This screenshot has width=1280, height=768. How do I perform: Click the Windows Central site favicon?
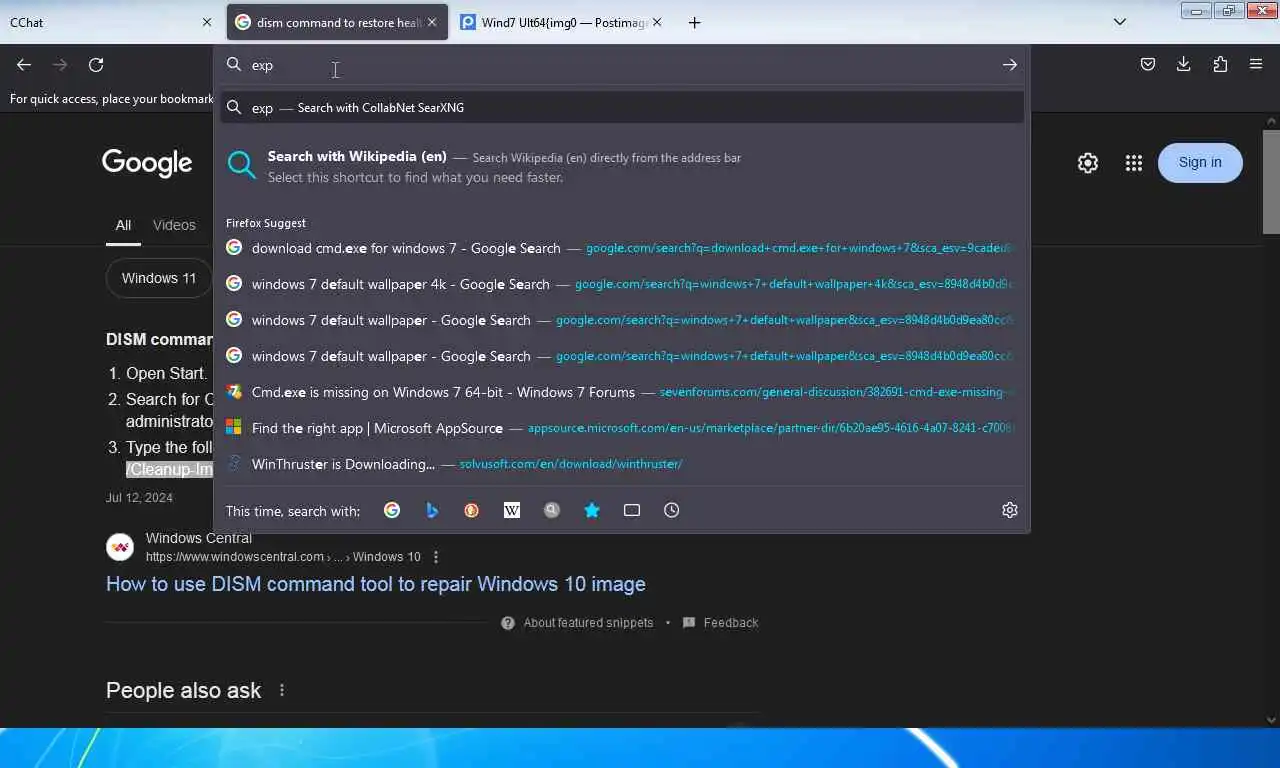click(120, 547)
